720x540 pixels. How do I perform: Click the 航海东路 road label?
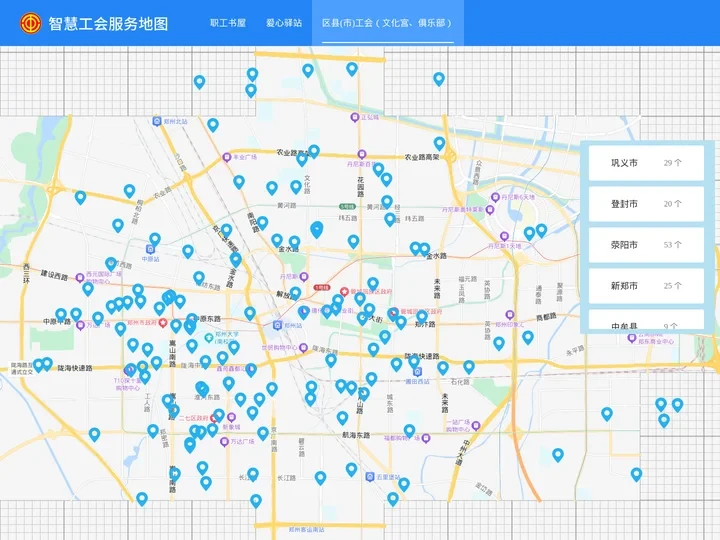click(356, 435)
